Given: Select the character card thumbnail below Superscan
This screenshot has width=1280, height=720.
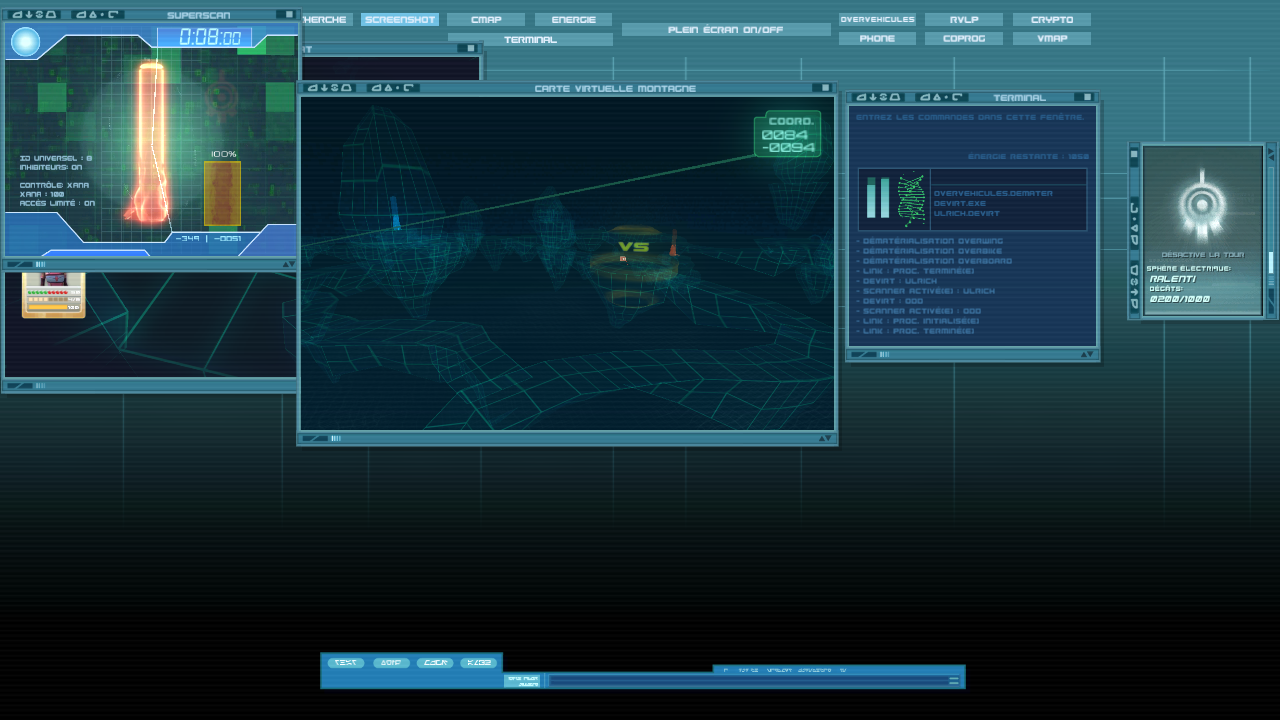Looking at the screenshot, I should coord(54,295).
